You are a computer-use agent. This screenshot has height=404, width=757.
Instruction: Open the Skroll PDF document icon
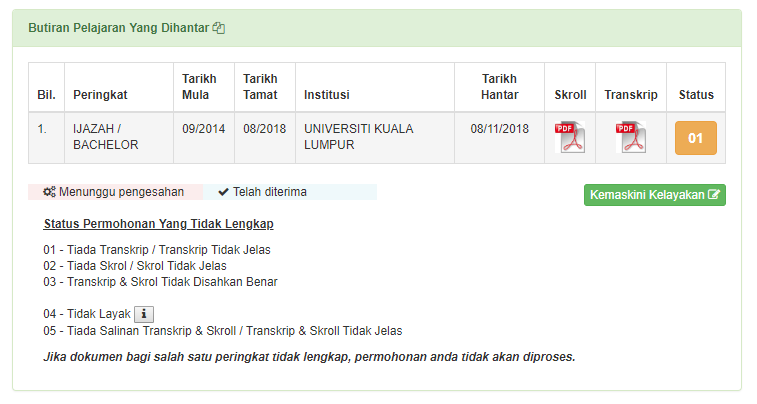pyautogui.click(x=570, y=137)
